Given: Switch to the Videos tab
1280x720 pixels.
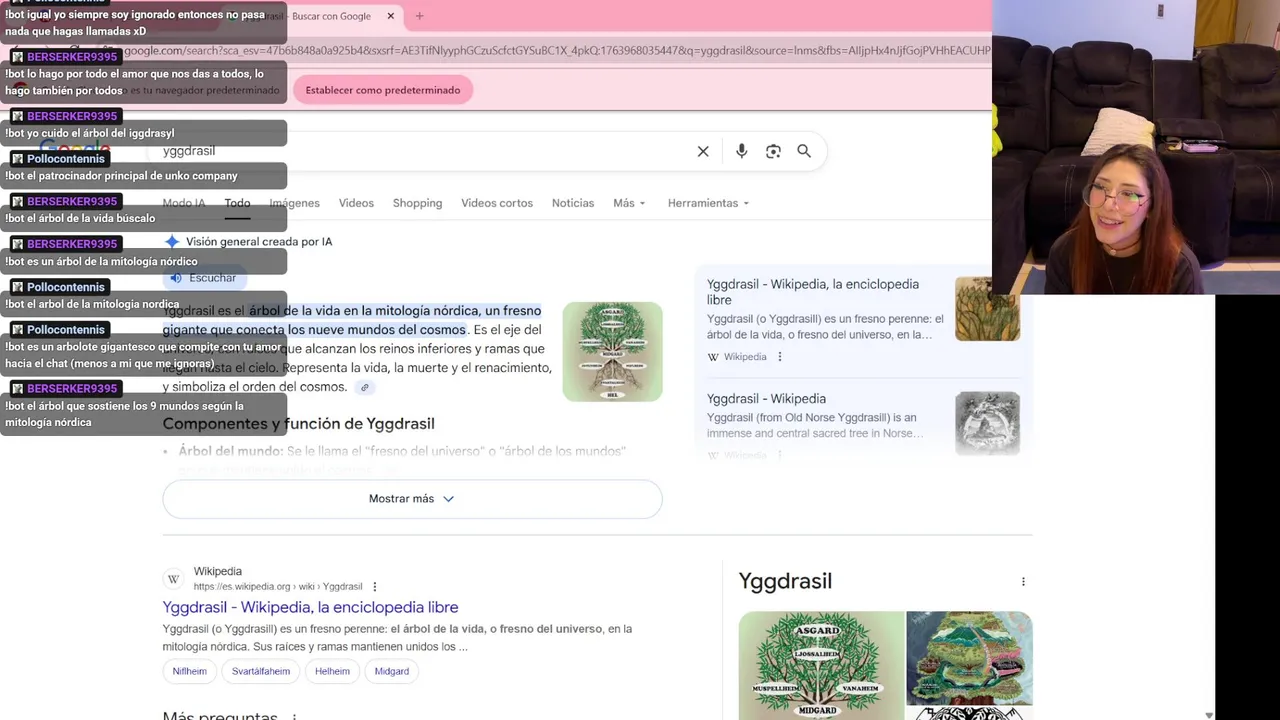Looking at the screenshot, I should coord(356,203).
